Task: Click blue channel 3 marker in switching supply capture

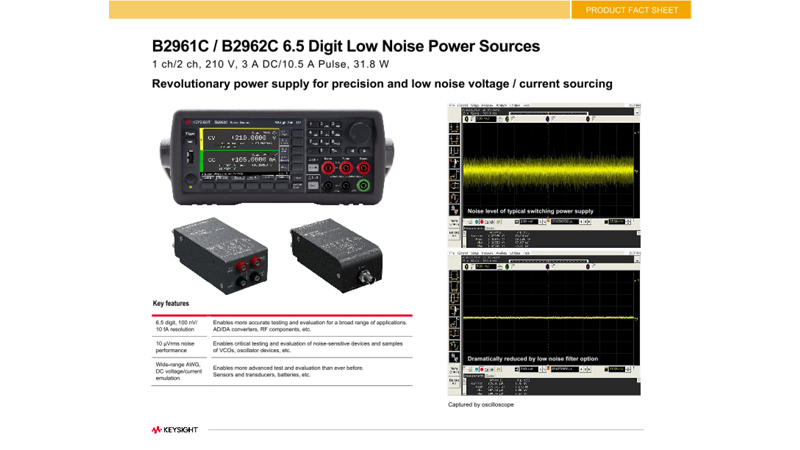Action: coord(547,119)
